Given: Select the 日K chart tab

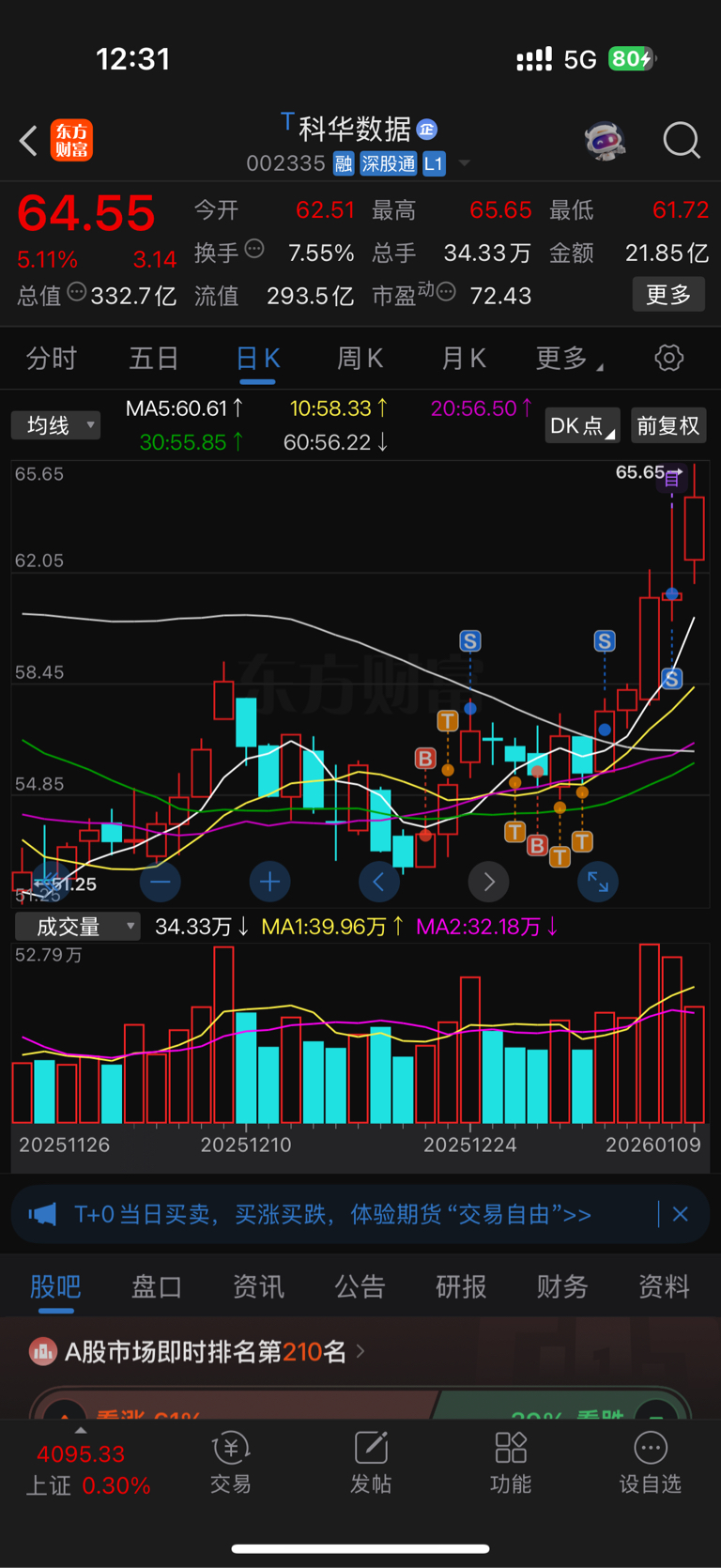Looking at the screenshot, I should (x=257, y=359).
